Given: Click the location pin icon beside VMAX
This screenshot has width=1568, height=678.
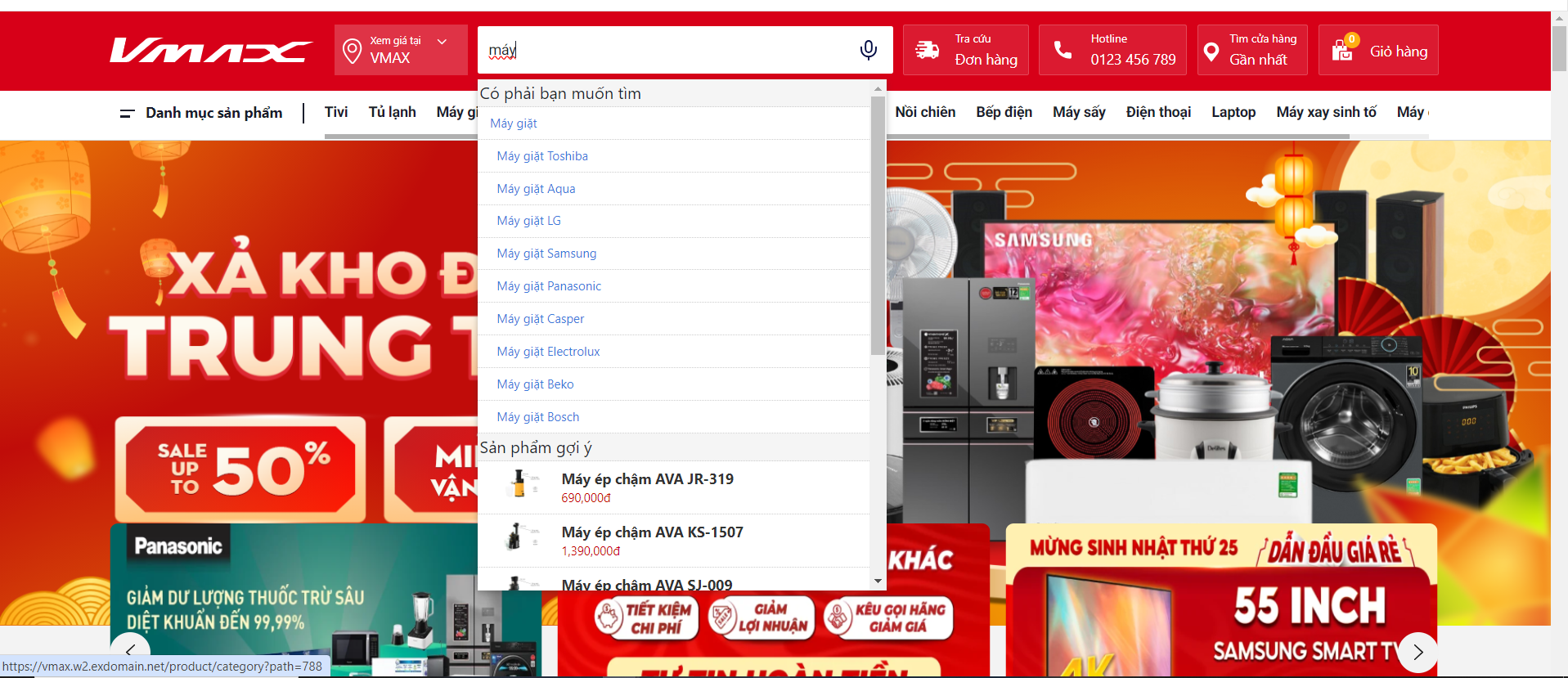Looking at the screenshot, I should point(352,51).
